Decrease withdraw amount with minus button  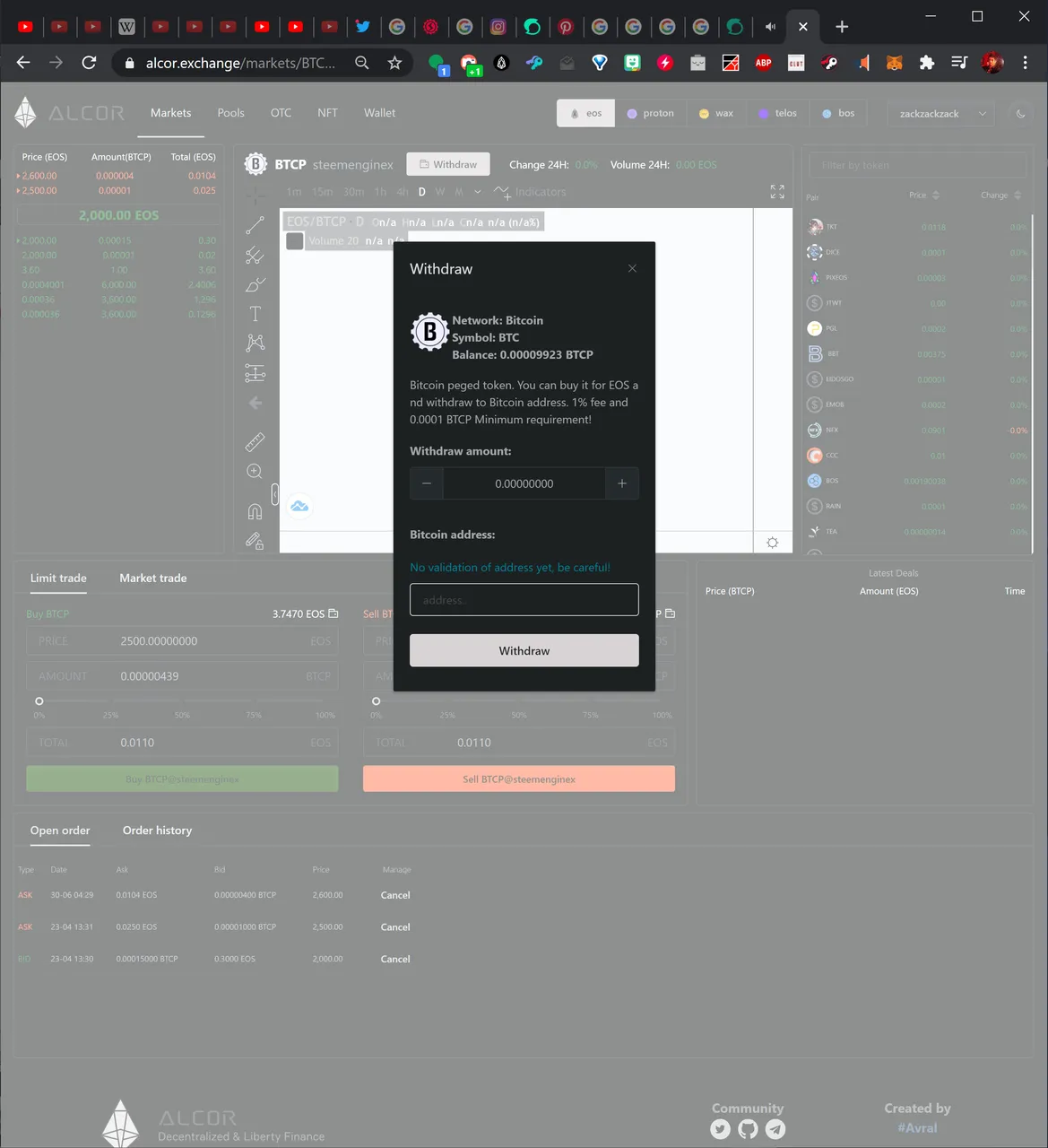pyautogui.click(x=427, y=483)
